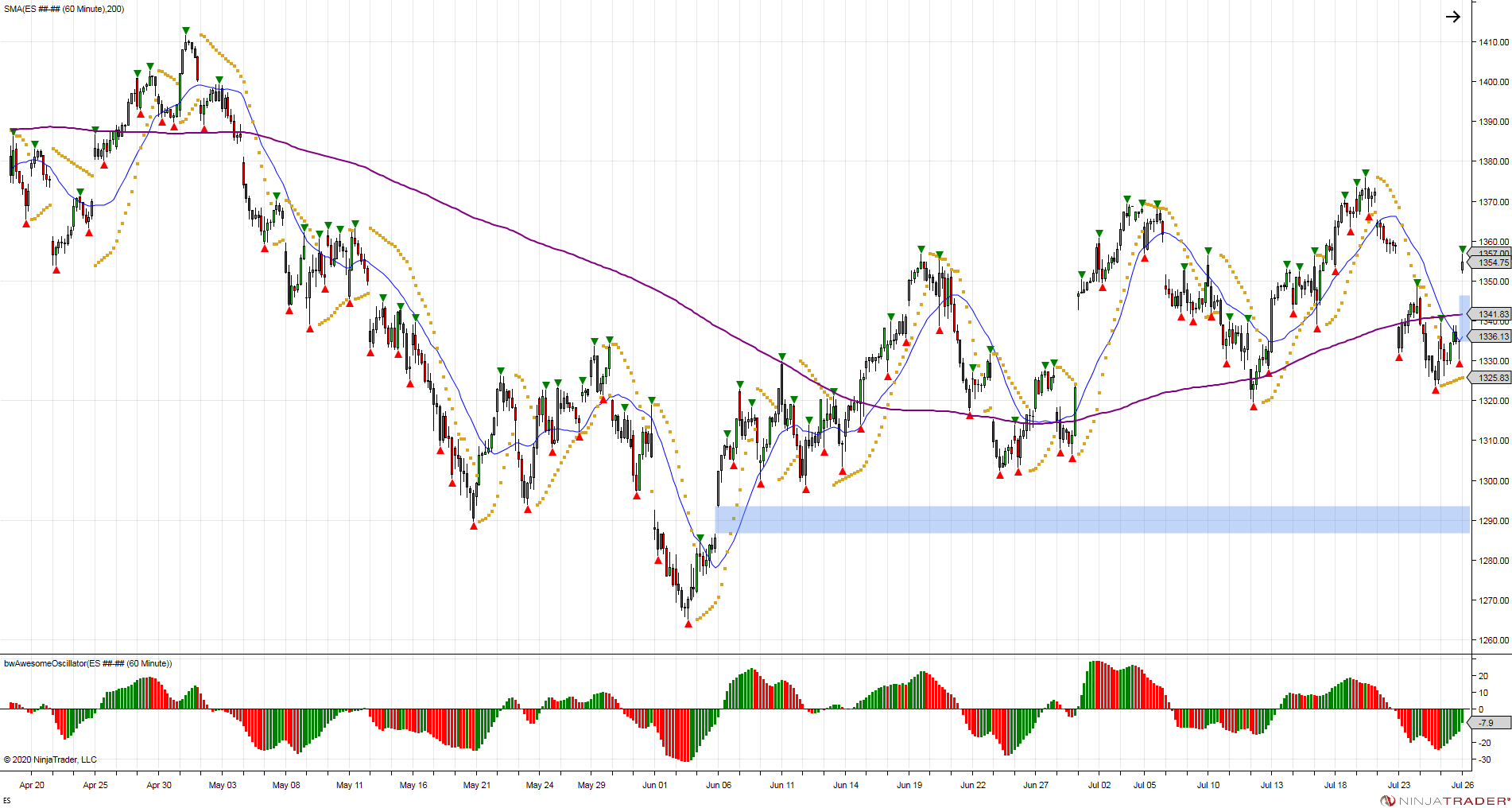Select the wide blue support zone rectangle

click(1092, 519)
